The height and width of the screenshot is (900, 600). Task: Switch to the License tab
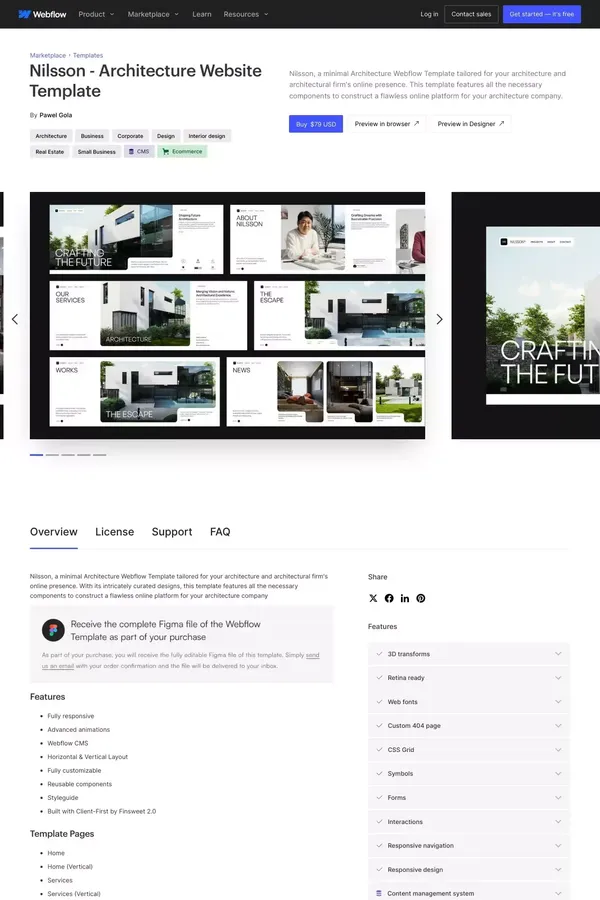114,532
